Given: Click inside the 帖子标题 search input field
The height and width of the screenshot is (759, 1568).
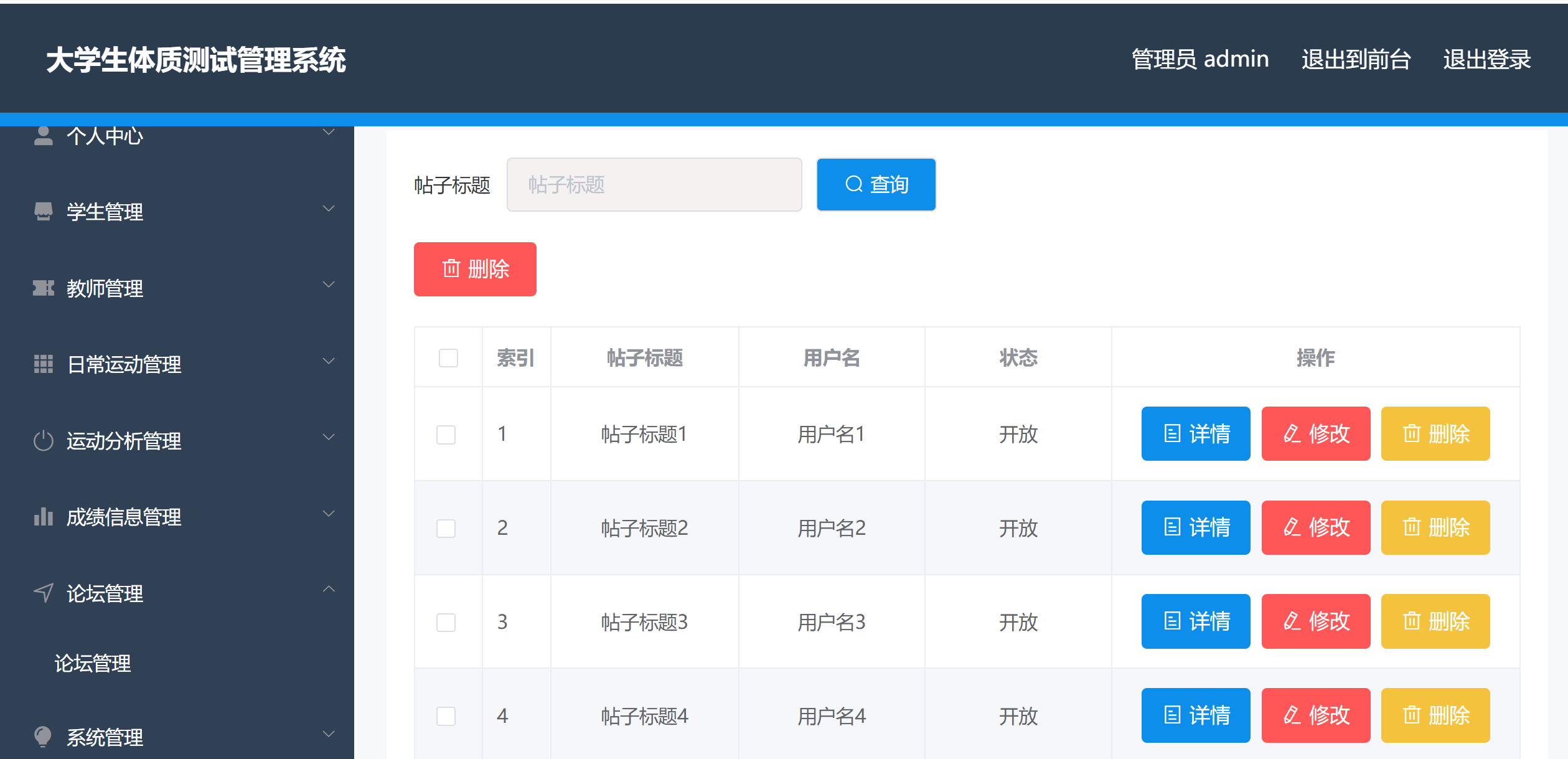Looking at the screenshot, I should click(654, 184).
